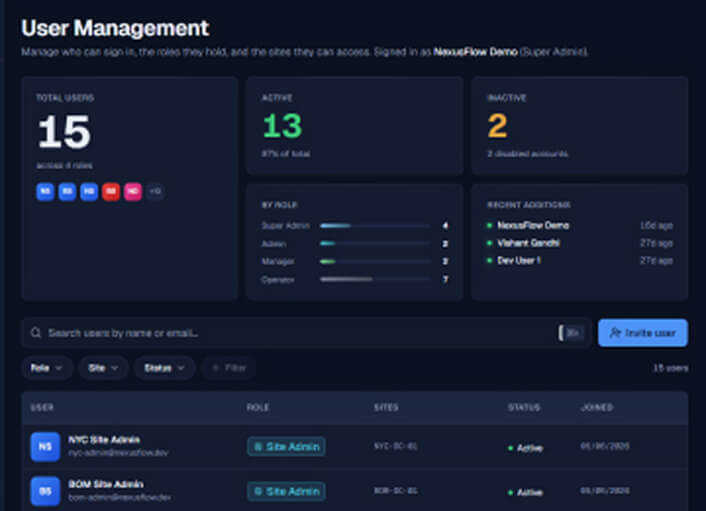Click the Site Admin role badge for BOM Site Admin
Image resolution: width=706 pixels, height=511 pixels.
(x=286, y=491)
